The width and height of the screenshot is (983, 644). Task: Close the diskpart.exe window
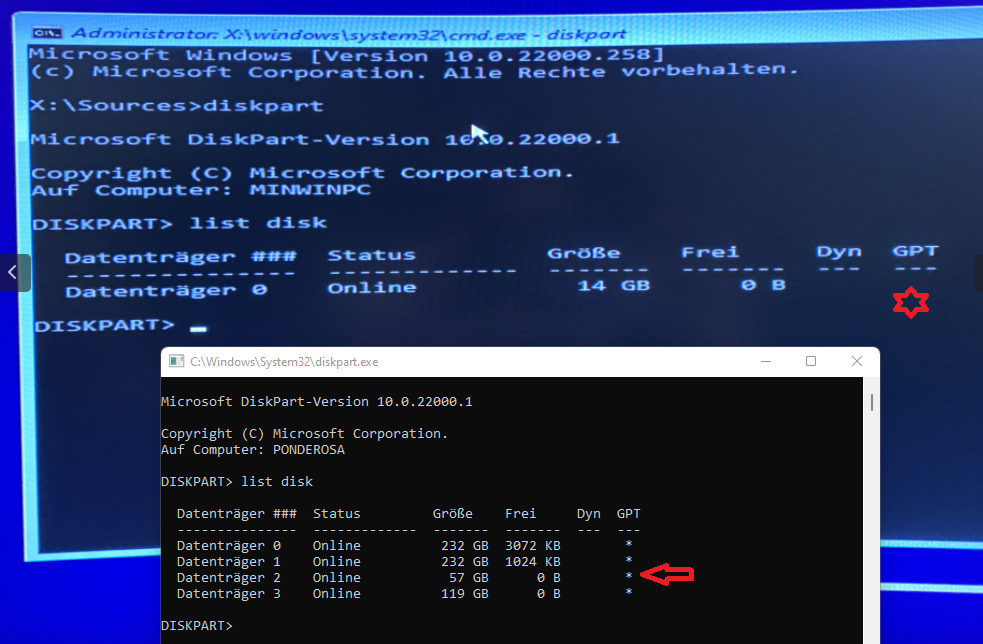[856, 361]
